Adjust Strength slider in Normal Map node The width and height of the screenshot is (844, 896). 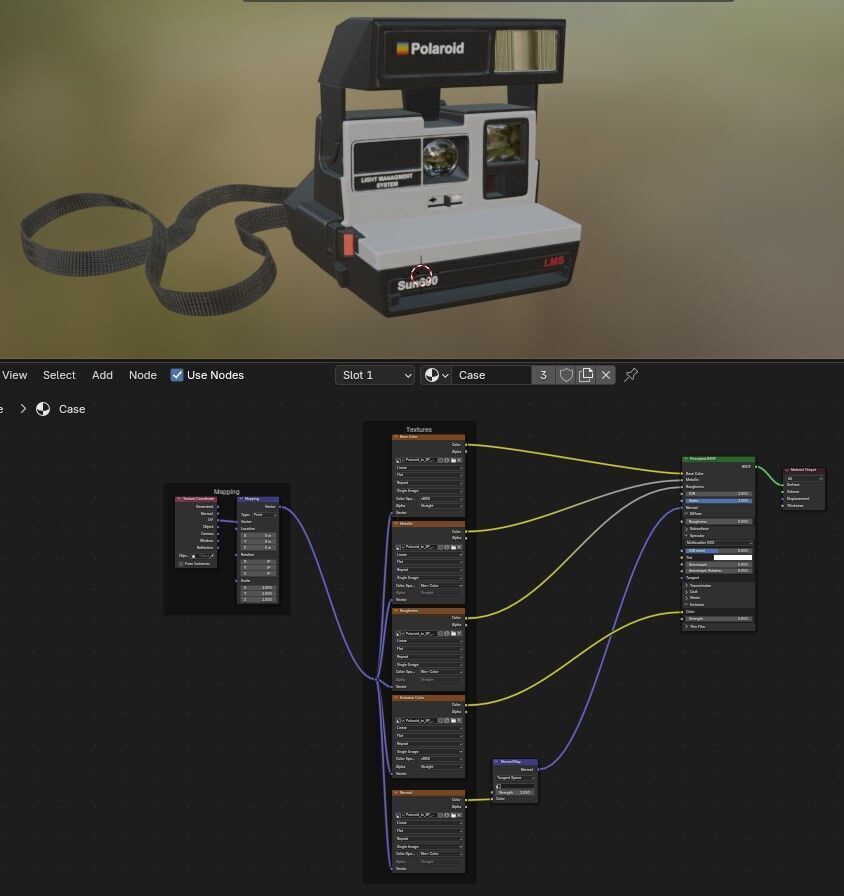coord(515,793)
